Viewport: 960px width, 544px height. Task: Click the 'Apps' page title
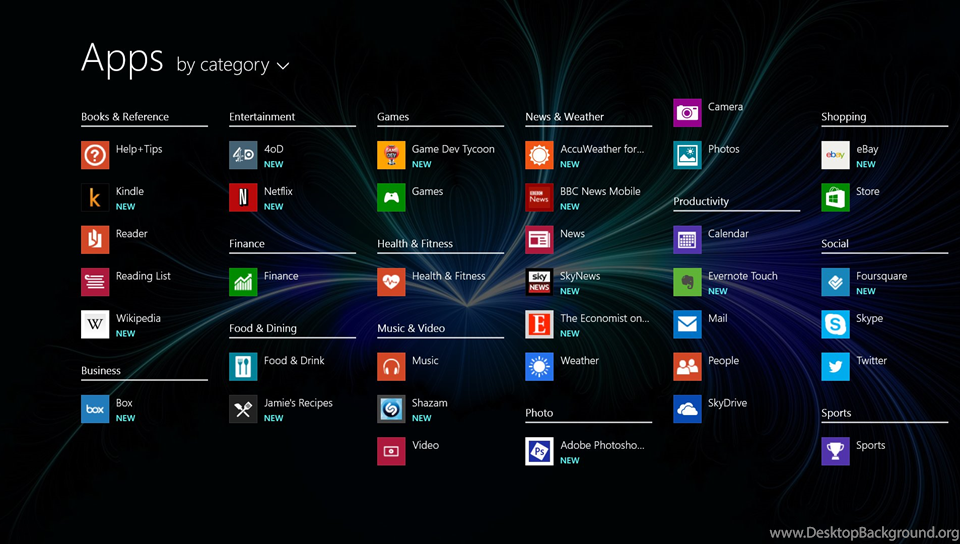[x=122, y=59]
